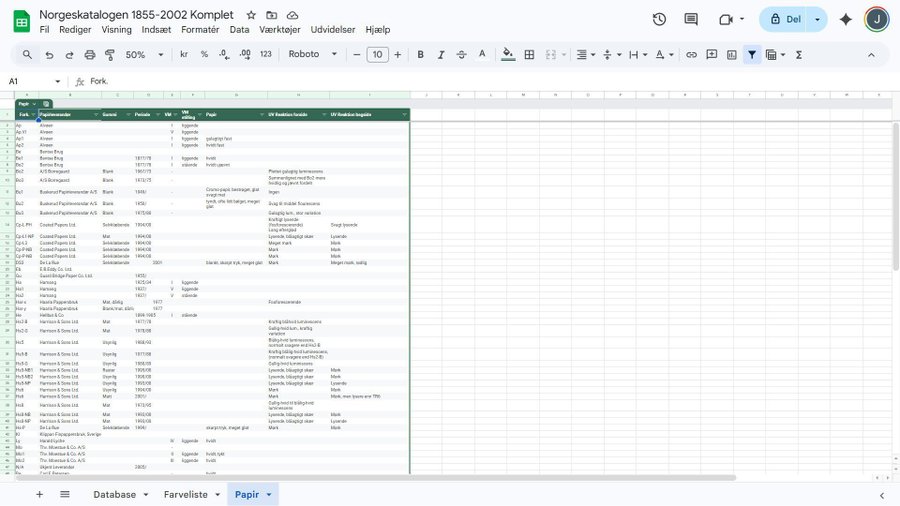Toggle bold formatting
This screenshot has width=900, height=506.
(x=420, y=55)
